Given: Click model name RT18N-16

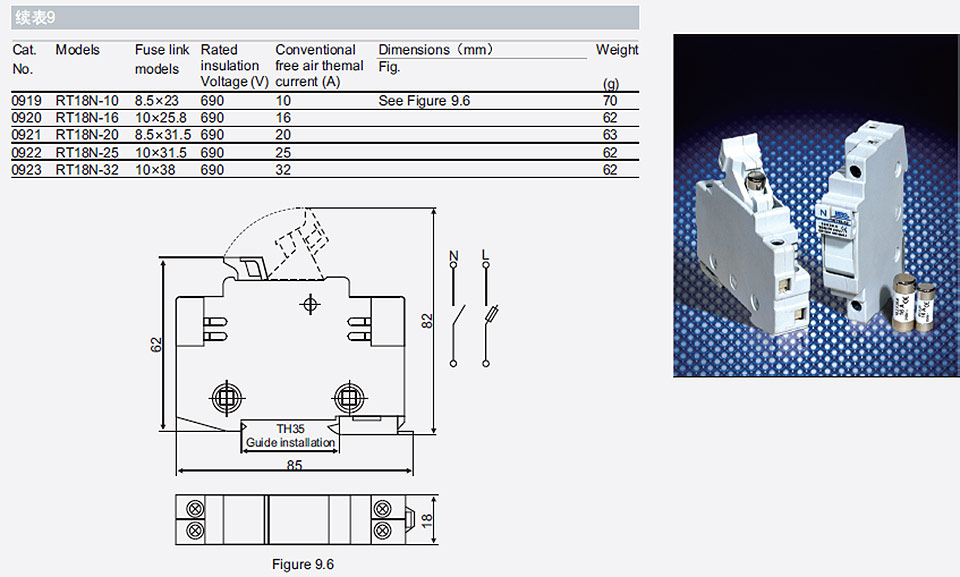Looking at the screenshot, I should (x=87, y=118).
